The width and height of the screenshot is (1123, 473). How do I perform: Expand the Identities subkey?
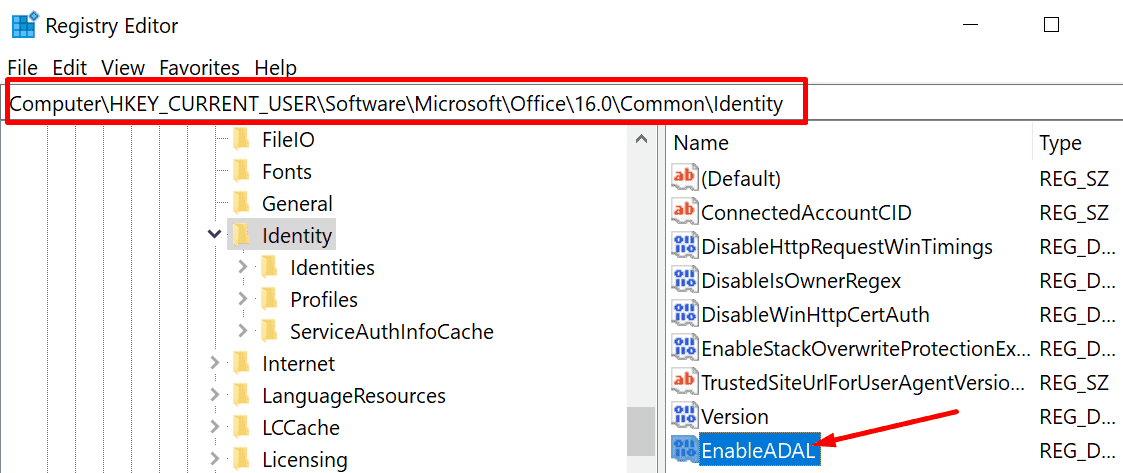[242, 267]
